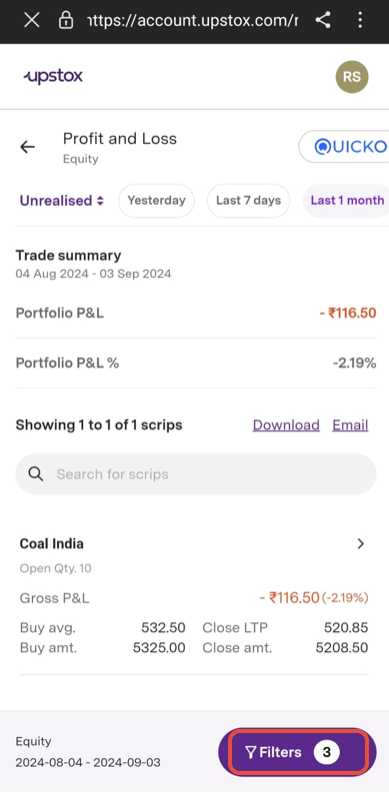Tap the Quicko button

344,147
